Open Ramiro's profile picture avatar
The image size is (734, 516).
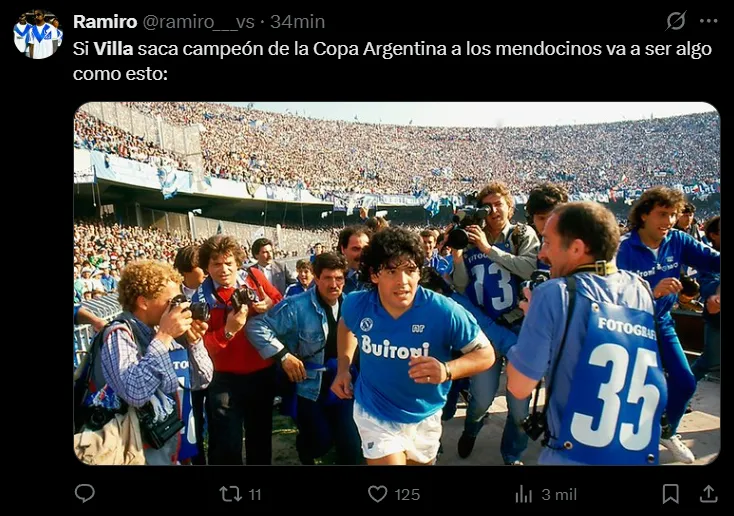37,34
